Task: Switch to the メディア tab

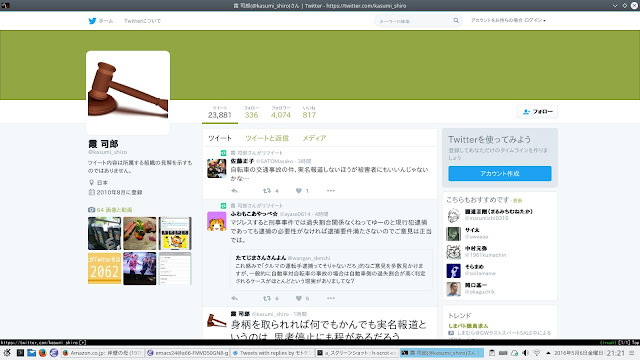Action: tap(314, 138)
